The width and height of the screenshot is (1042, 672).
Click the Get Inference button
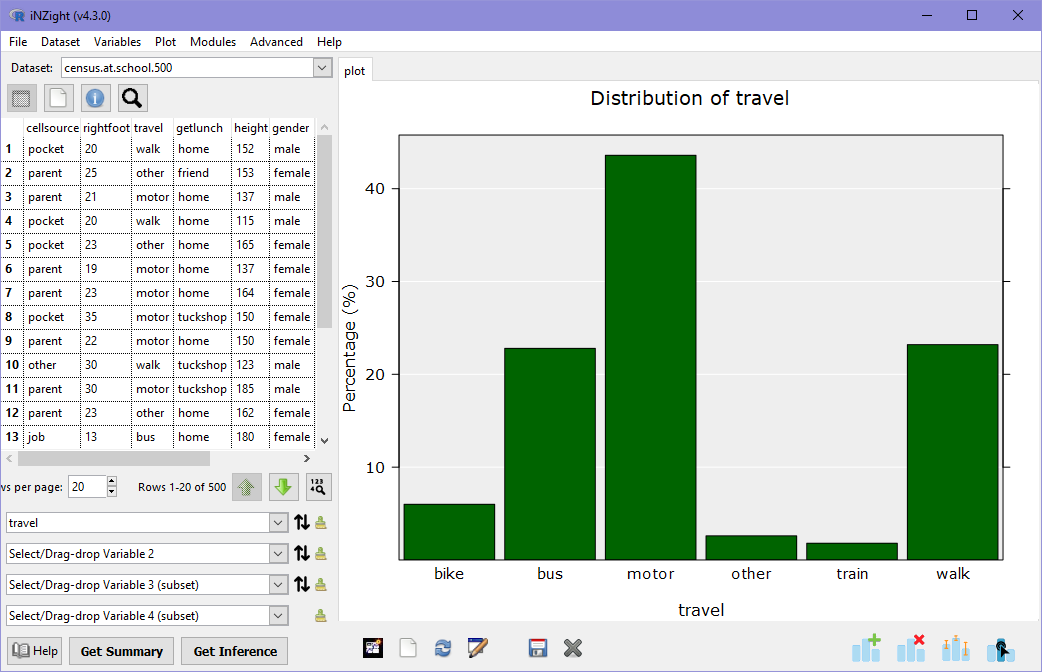coord(233,651)
